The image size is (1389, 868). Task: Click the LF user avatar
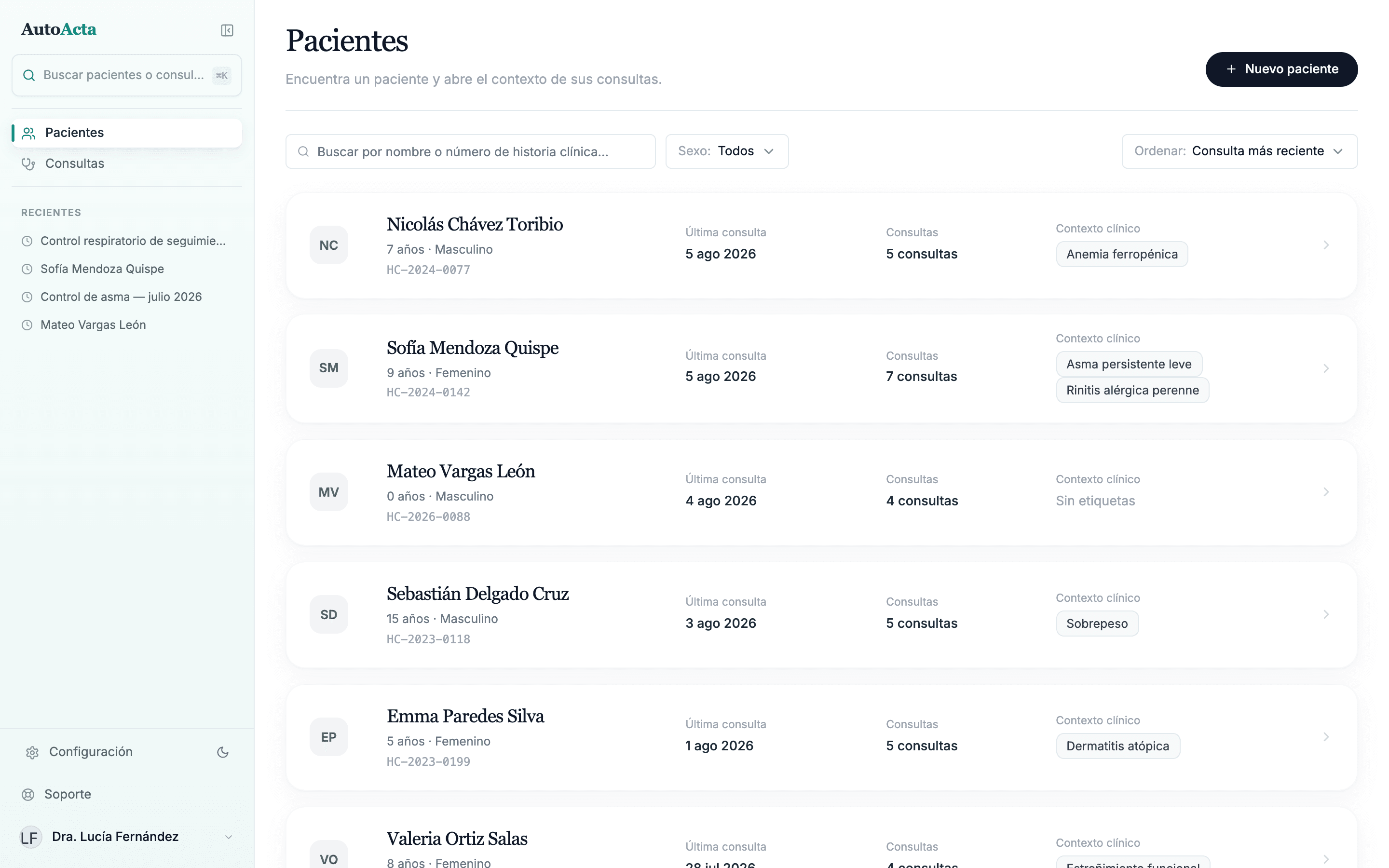coord(30,837)
